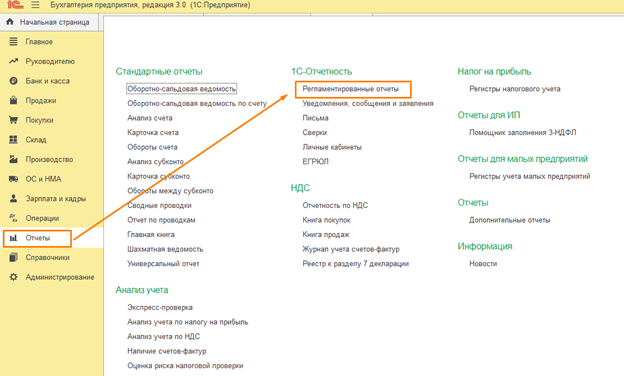The image size is (624, 376).
Task: Open the Справочники section
Action: 47,257
